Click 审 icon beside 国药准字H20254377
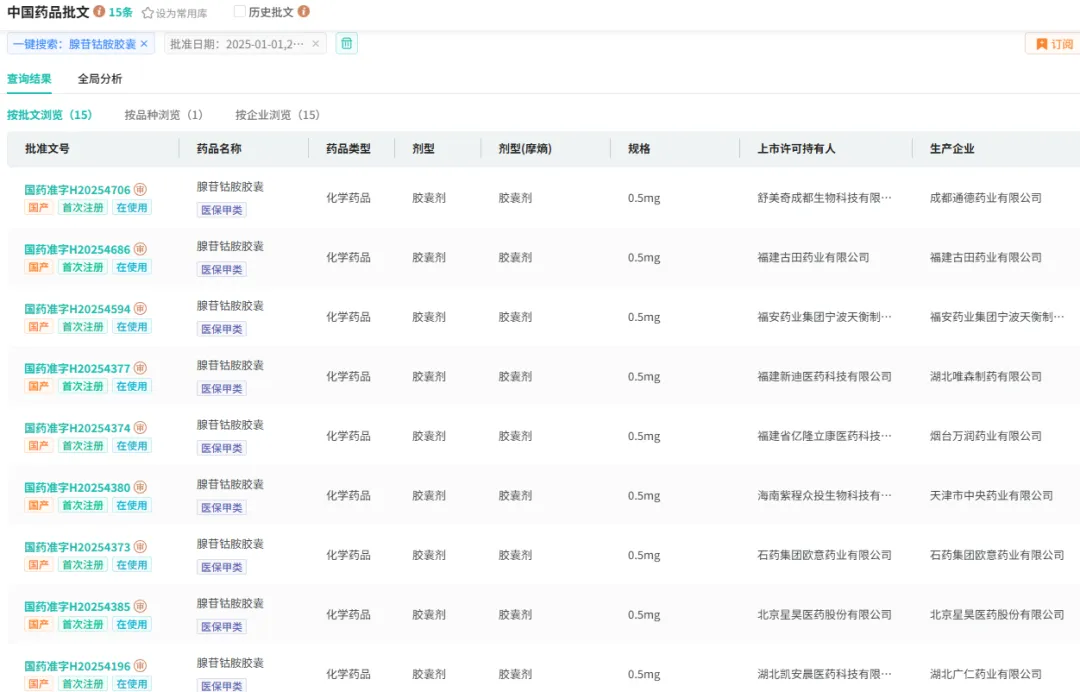Image resolution: width=1080 pixels, height=692 pixels. coord(140,368)
